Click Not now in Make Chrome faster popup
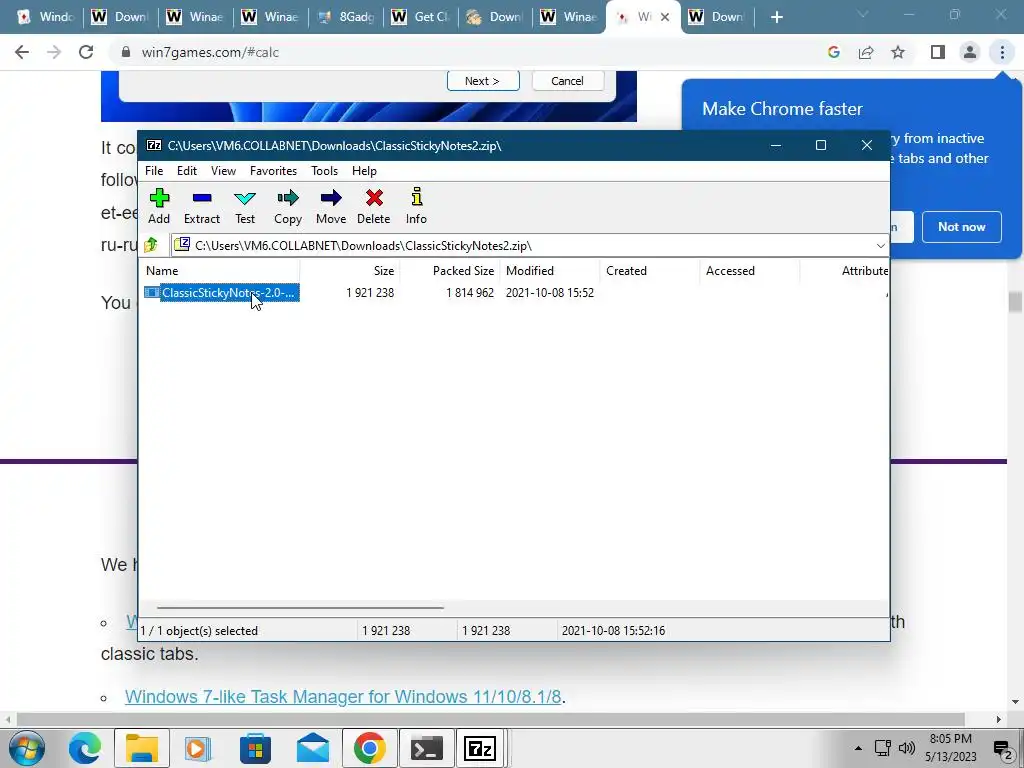This screenshot has width=1024, height=768. [961, 227]
